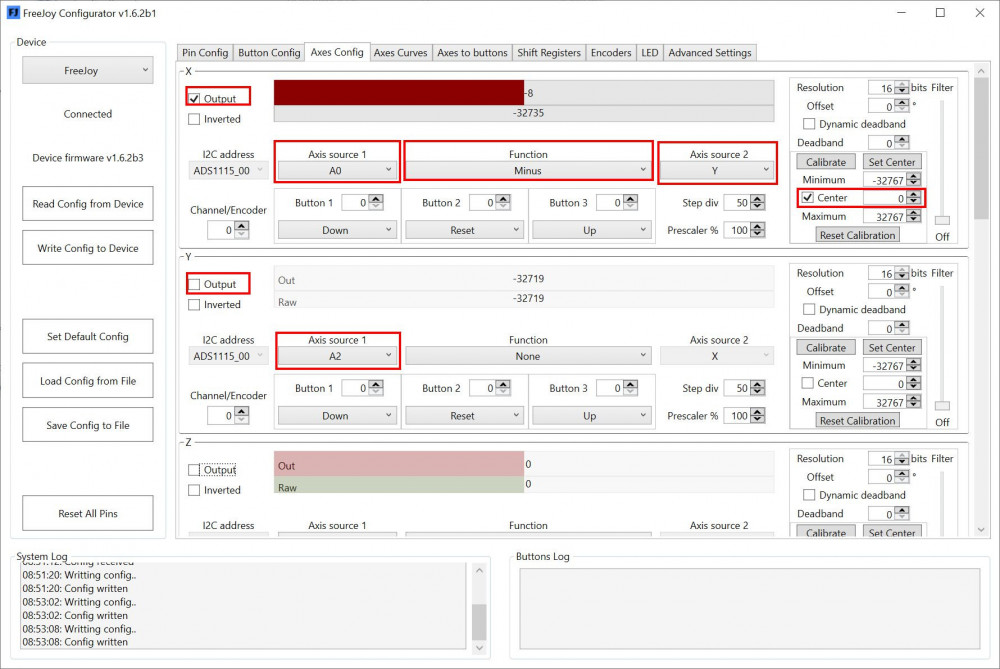
Task: Click the X axis Filter slider handle
Action: [942, 220]
